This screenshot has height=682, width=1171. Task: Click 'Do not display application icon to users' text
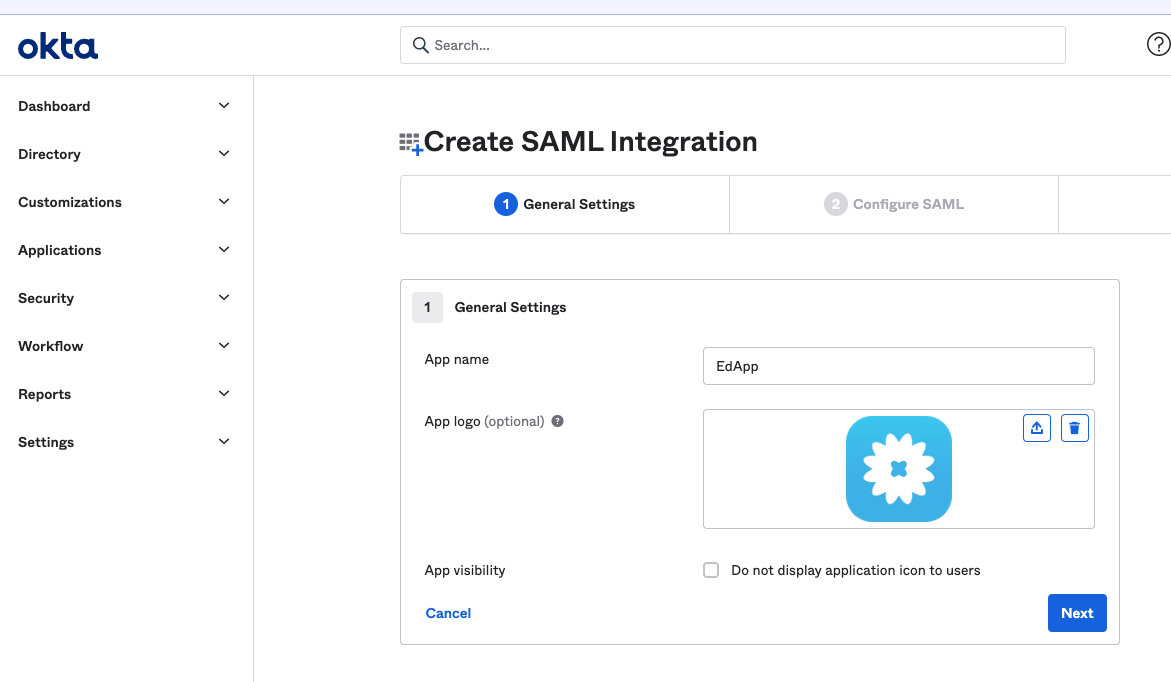coord(856,570)
